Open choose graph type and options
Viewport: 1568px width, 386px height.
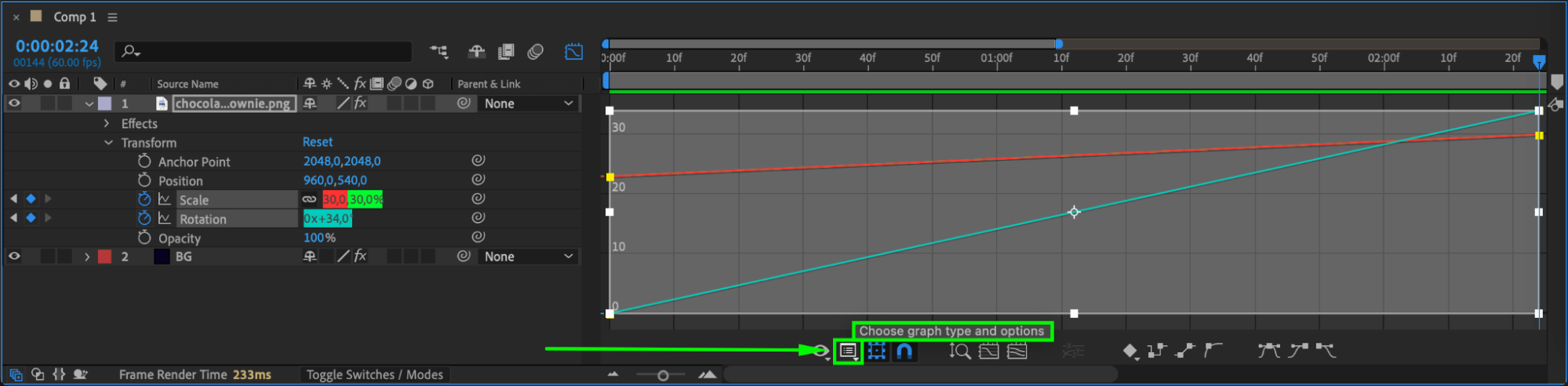tap(848, 351)
